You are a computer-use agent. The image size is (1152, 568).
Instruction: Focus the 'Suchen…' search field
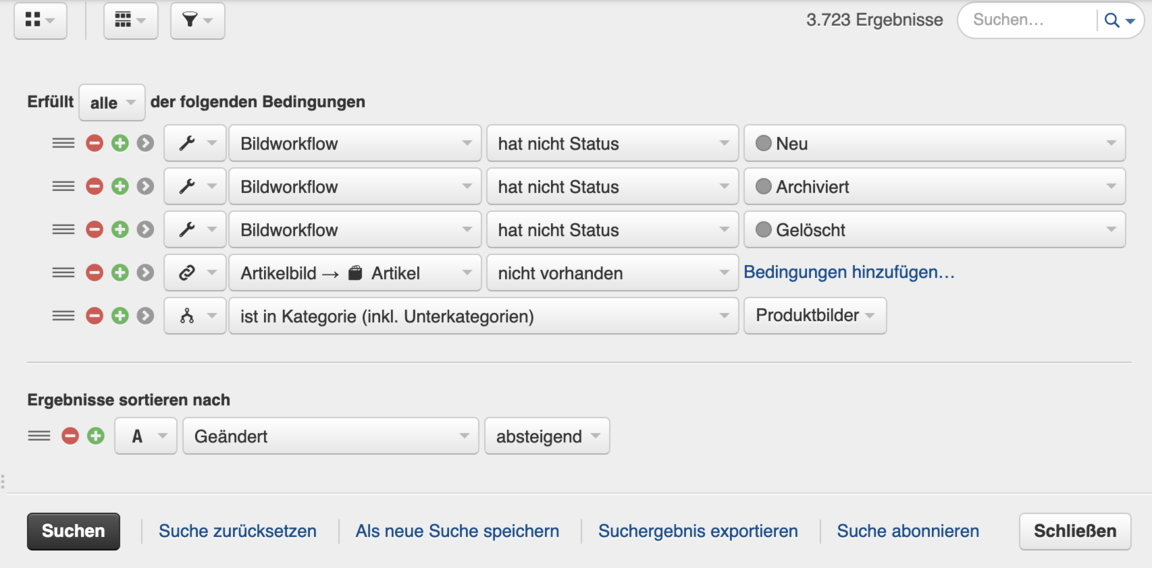click(x=1028, y=20)
